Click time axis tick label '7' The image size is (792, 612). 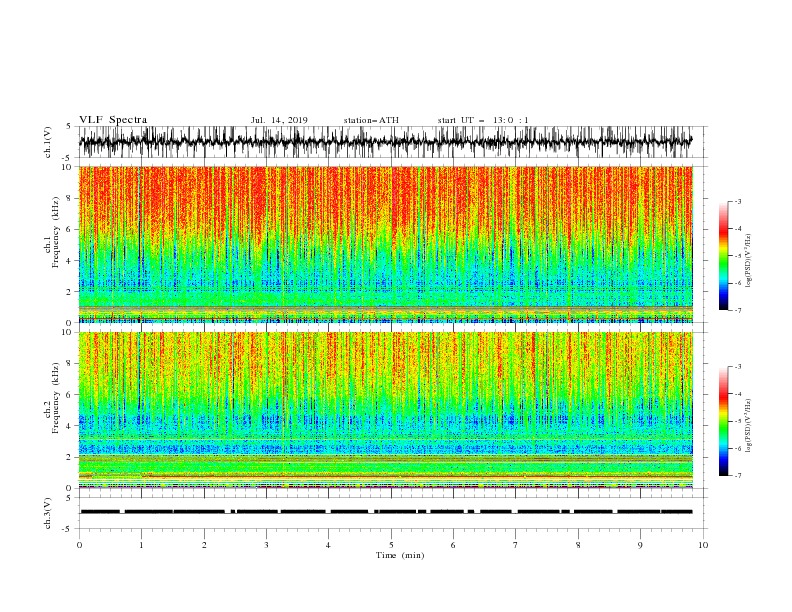(515, 545)
